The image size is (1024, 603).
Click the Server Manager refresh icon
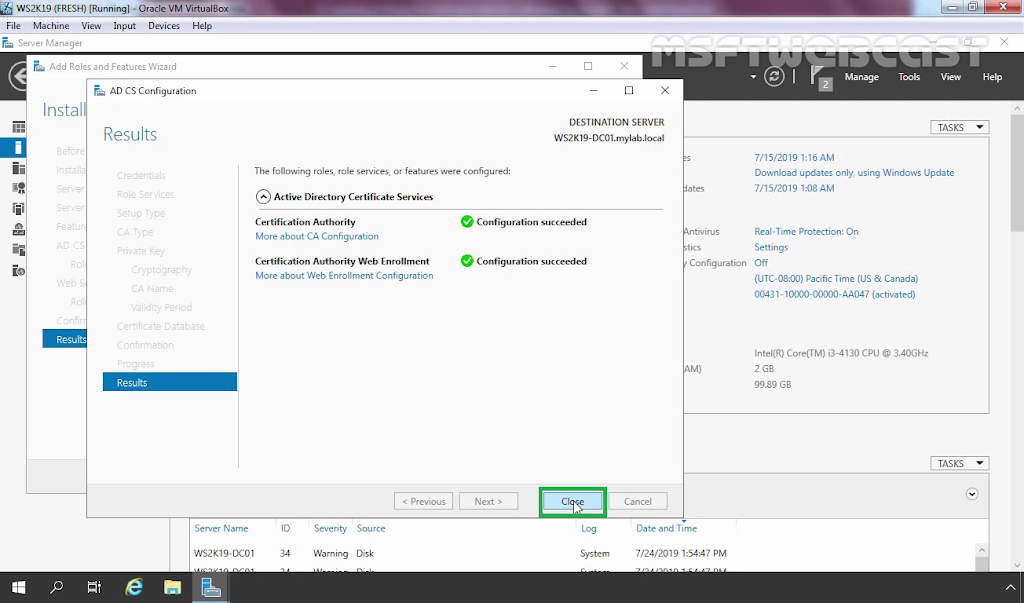[x=774, y=76]
